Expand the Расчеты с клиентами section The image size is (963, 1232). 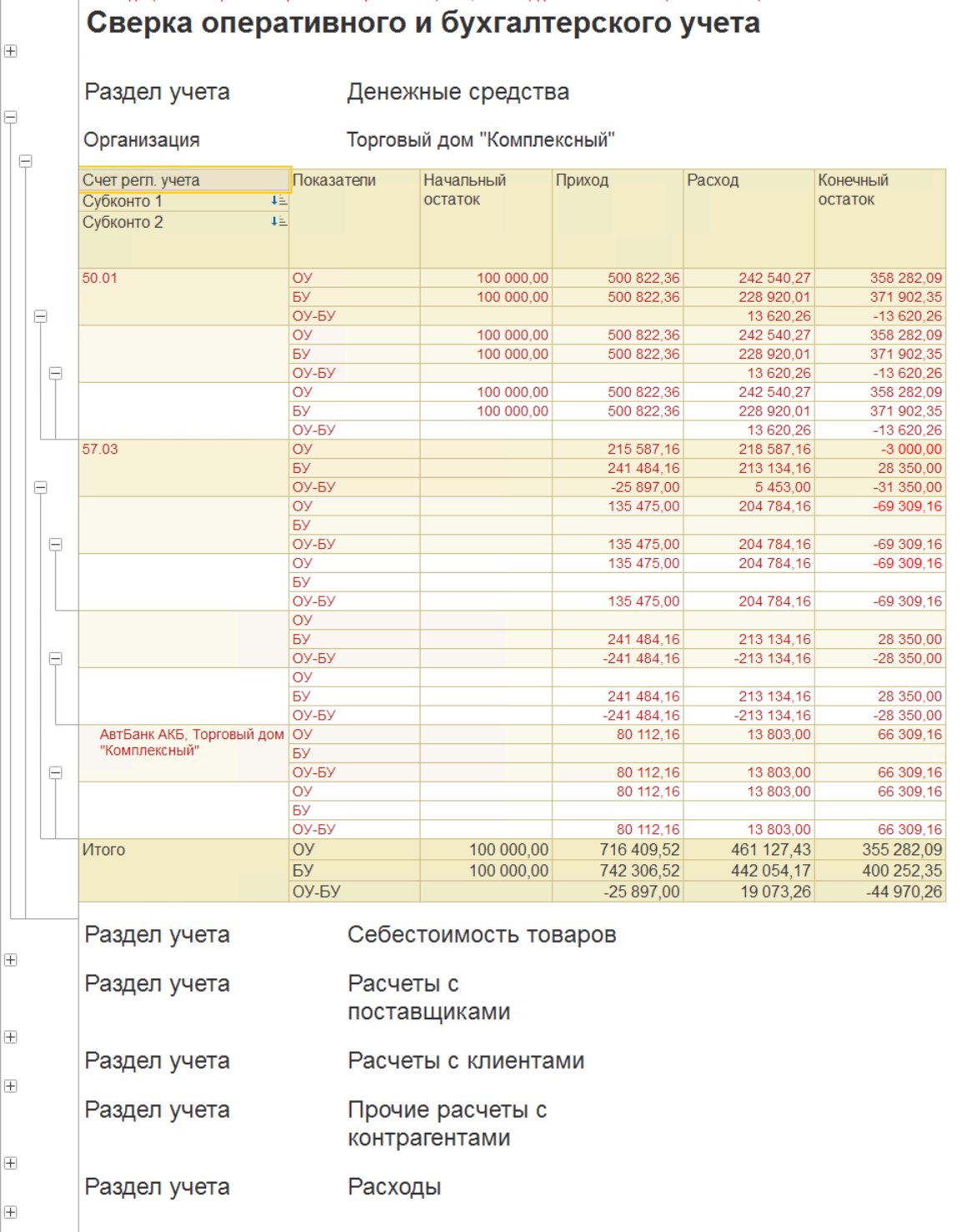(x=11, y=1086)
